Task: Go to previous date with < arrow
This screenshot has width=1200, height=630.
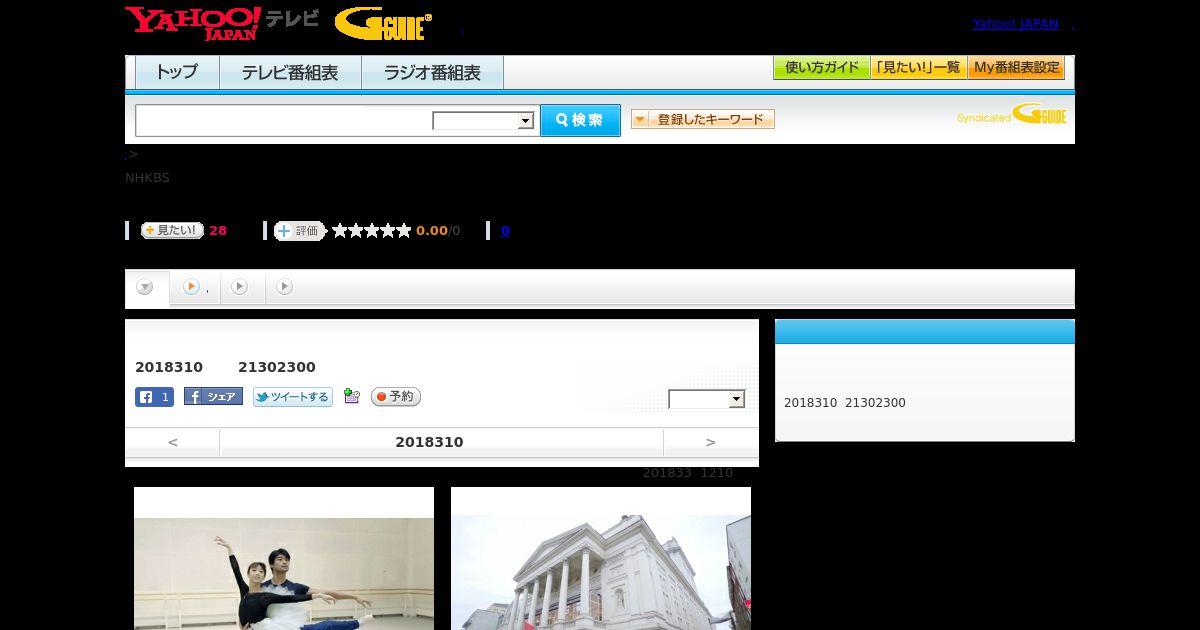Action: click(173, 442)
